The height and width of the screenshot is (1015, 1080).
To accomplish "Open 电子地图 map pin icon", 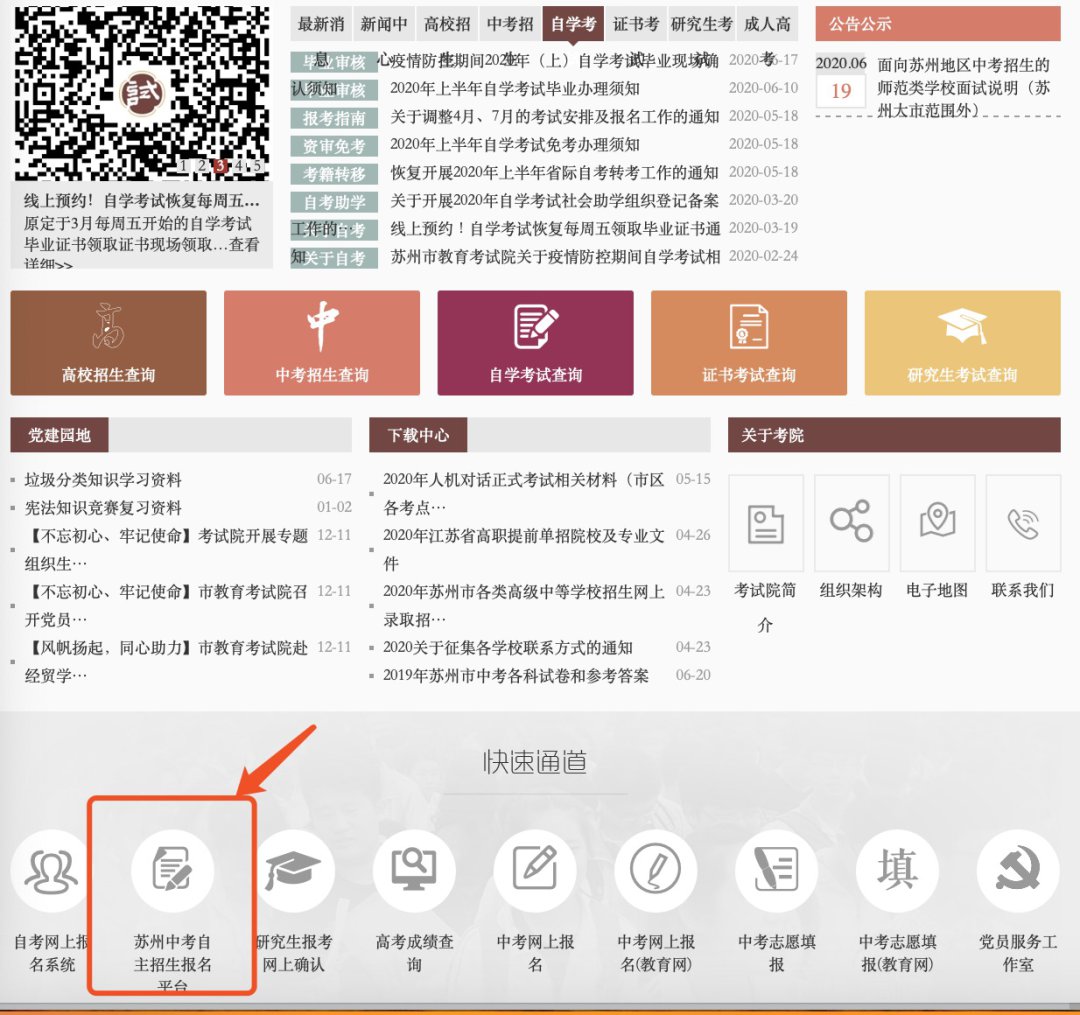I will point(937,523).
